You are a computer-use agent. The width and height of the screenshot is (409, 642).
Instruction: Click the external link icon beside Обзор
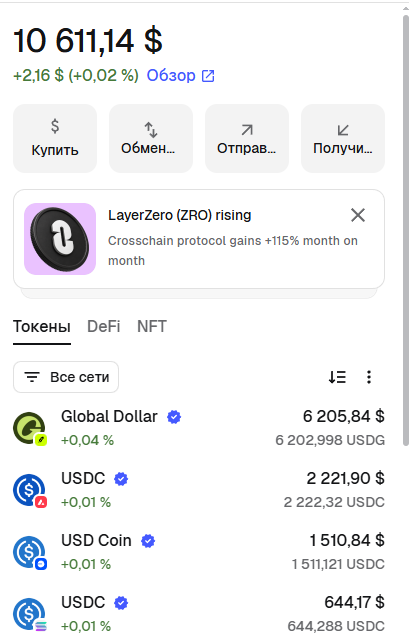click(x=208, y=76)
